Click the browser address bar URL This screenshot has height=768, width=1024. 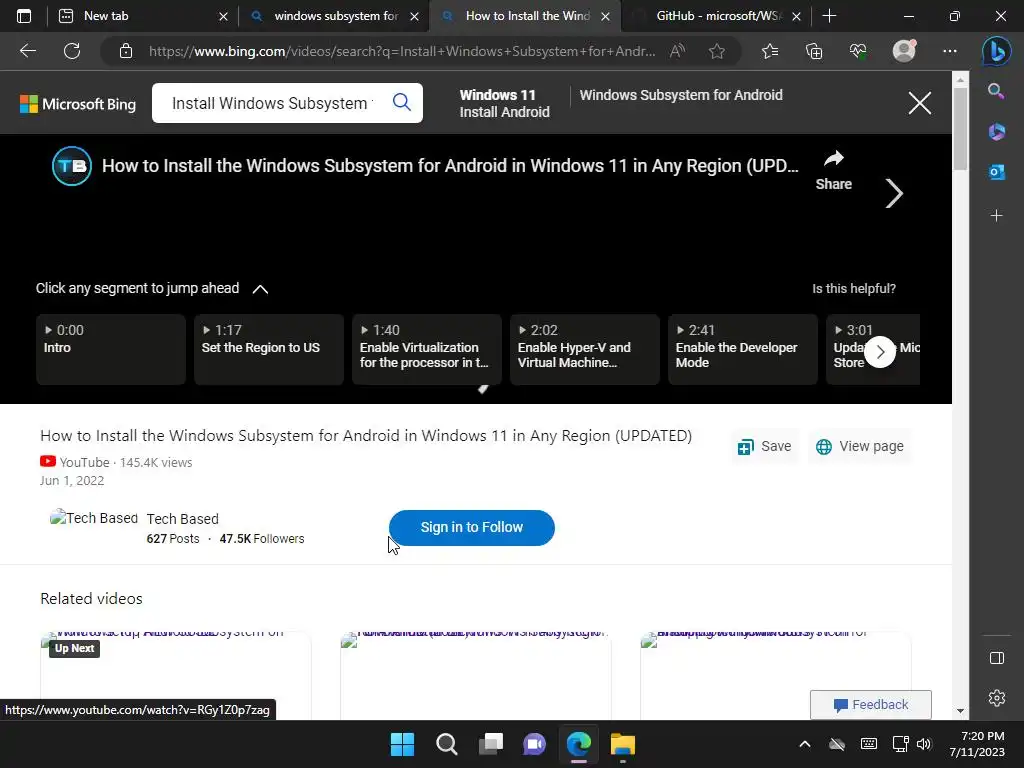coord(402,51)
